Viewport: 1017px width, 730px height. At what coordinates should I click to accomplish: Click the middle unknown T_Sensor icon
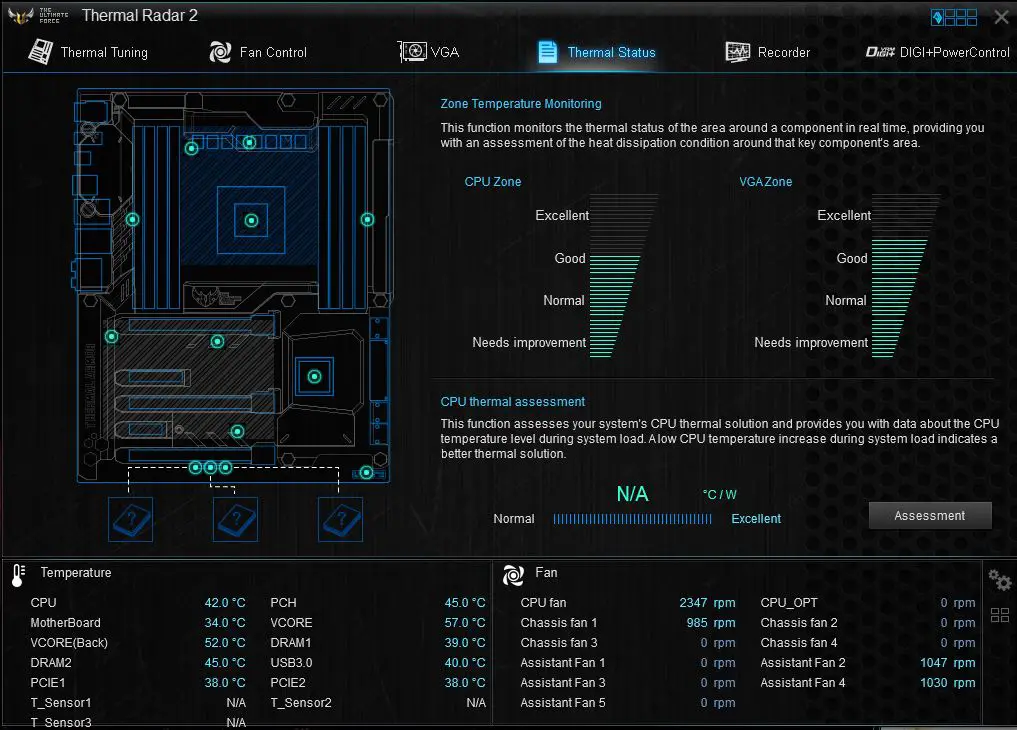tap(235, 519)
